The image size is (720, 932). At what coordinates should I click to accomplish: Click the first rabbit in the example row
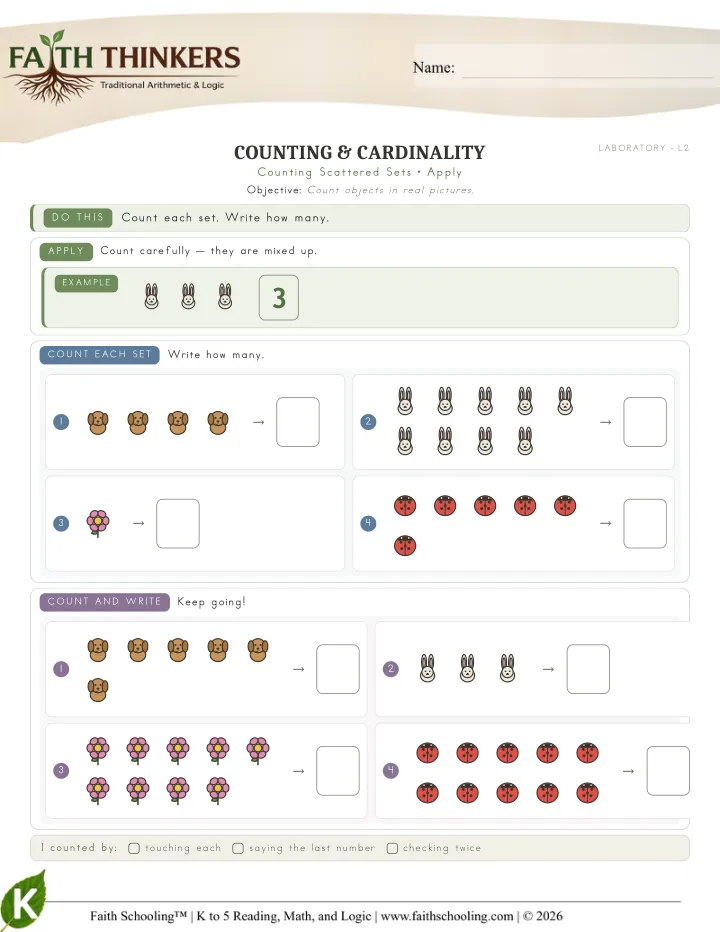[152, 296]
